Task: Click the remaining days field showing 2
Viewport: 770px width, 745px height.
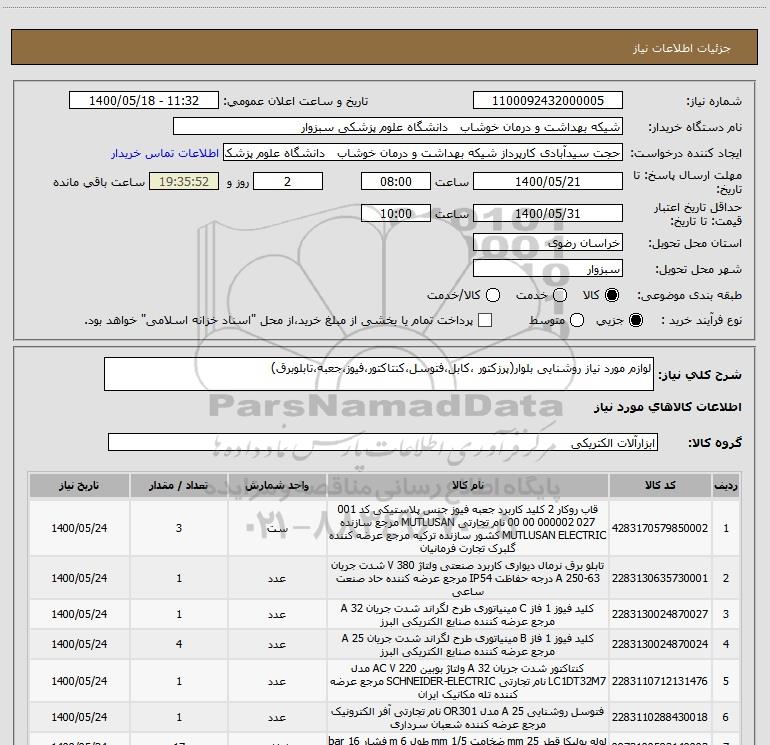Action: 288,181
